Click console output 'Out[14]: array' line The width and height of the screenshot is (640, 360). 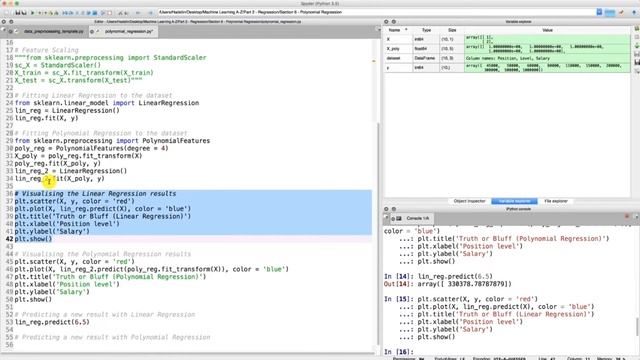[x=448, y=284]
